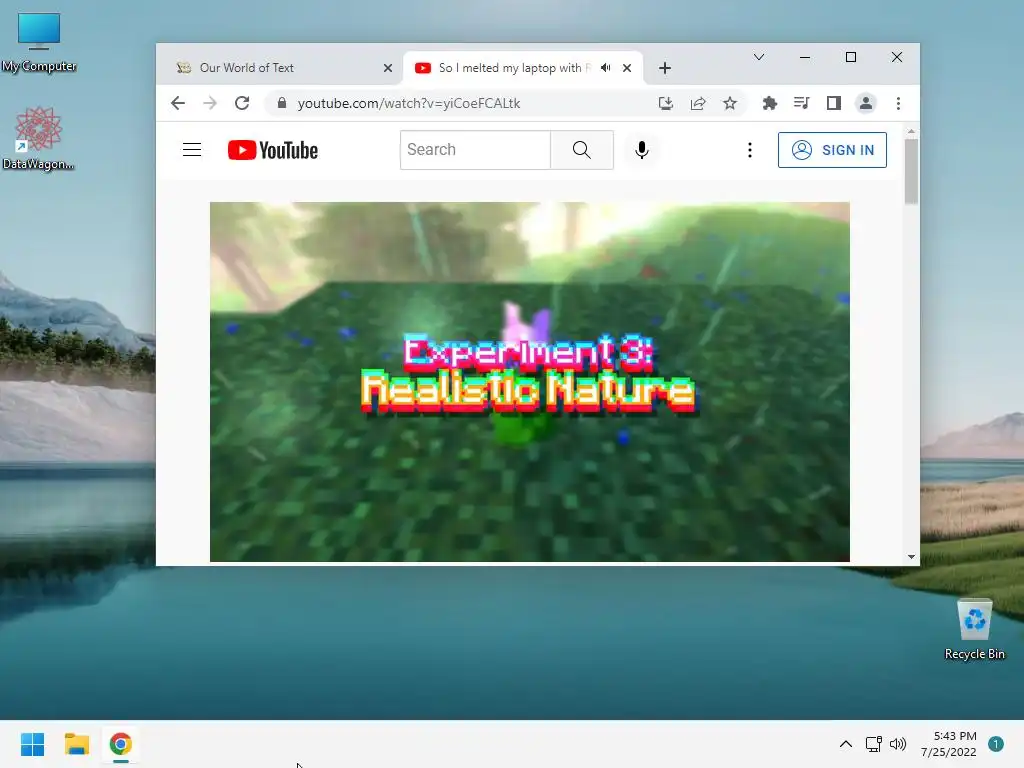Click the SIGN IN button
This screenshot has width=1024, height=768.
click(832, 150)
